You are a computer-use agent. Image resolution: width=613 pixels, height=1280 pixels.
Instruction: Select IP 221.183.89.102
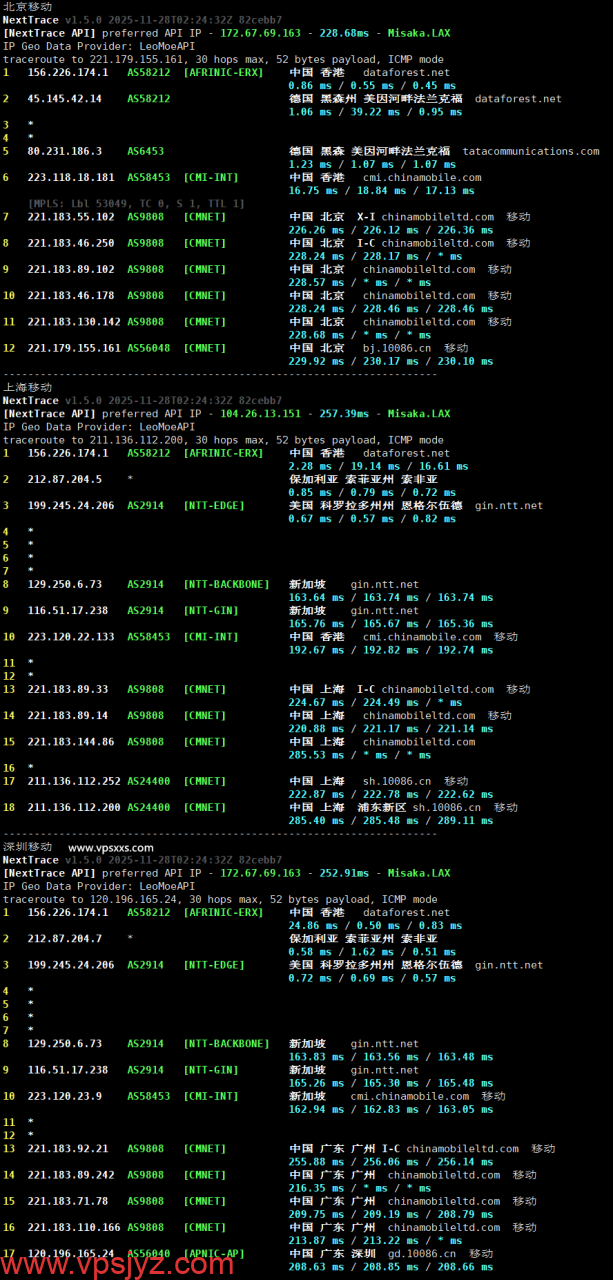click(71, 269)
